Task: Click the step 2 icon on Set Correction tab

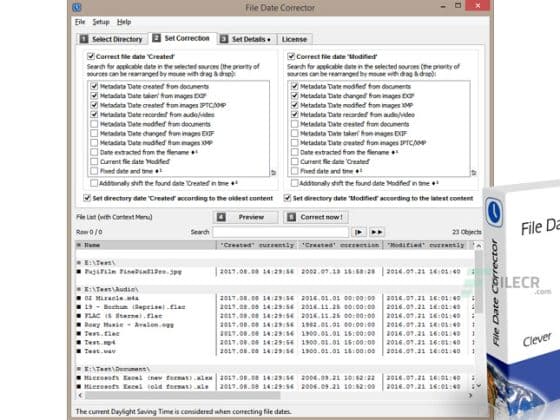Action: point(156,38)
